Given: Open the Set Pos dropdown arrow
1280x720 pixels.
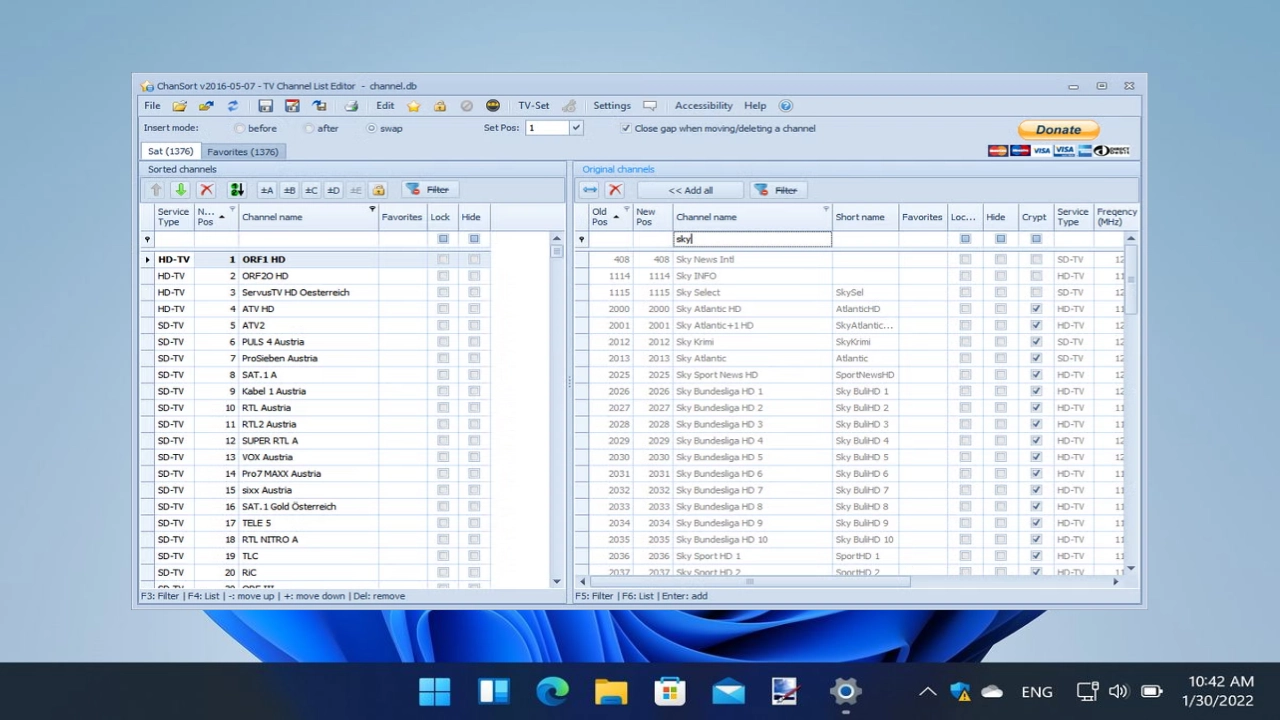Looking at the screenshot, I should click(575, 128).
